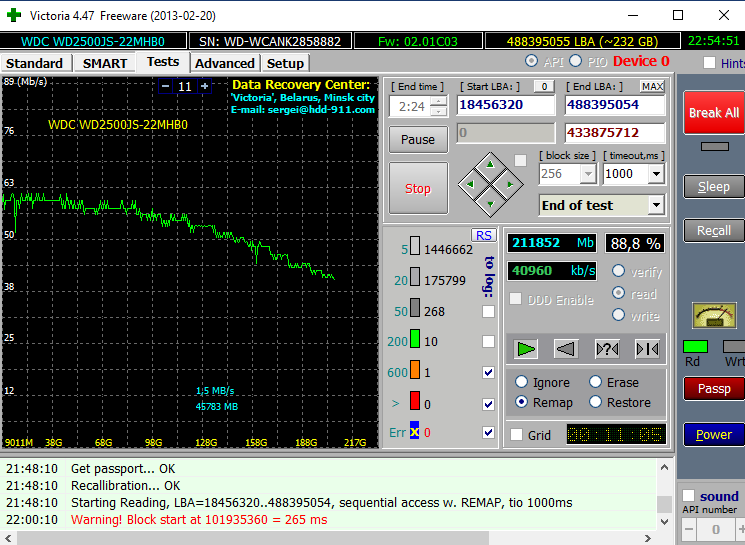Open the Tests tab
This screenshot has width=745, height=545.
163,62
